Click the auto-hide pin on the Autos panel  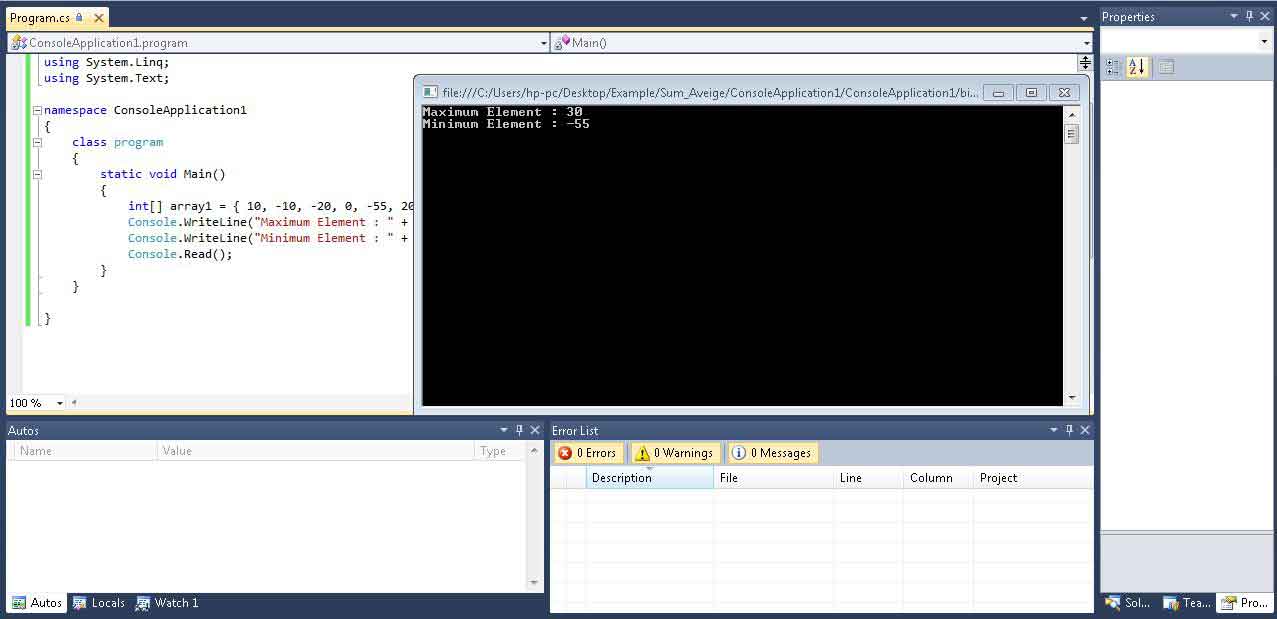pos(519,430)
